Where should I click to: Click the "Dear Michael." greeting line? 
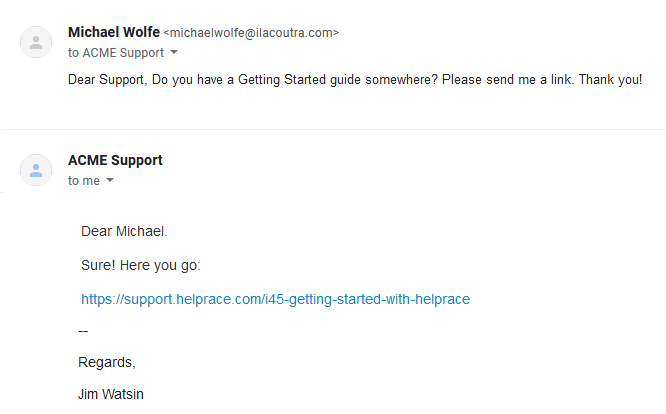[x=124, y=232]
